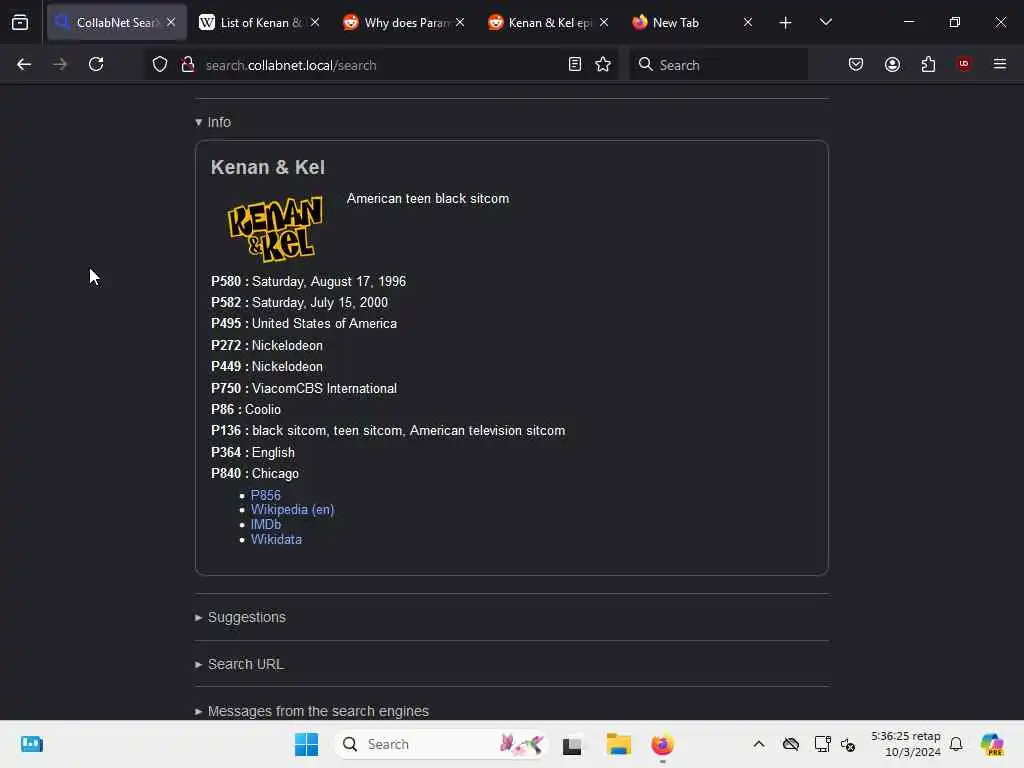Close the New Tab tab
Image resolution: width=1024 pixels, height=768 pixels.
tap(748, 22)
